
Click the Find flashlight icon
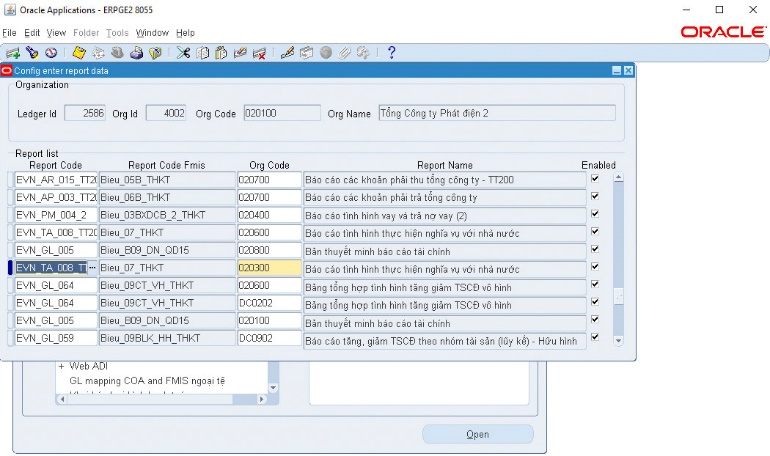pyautogui.click(x=32, y=53)
